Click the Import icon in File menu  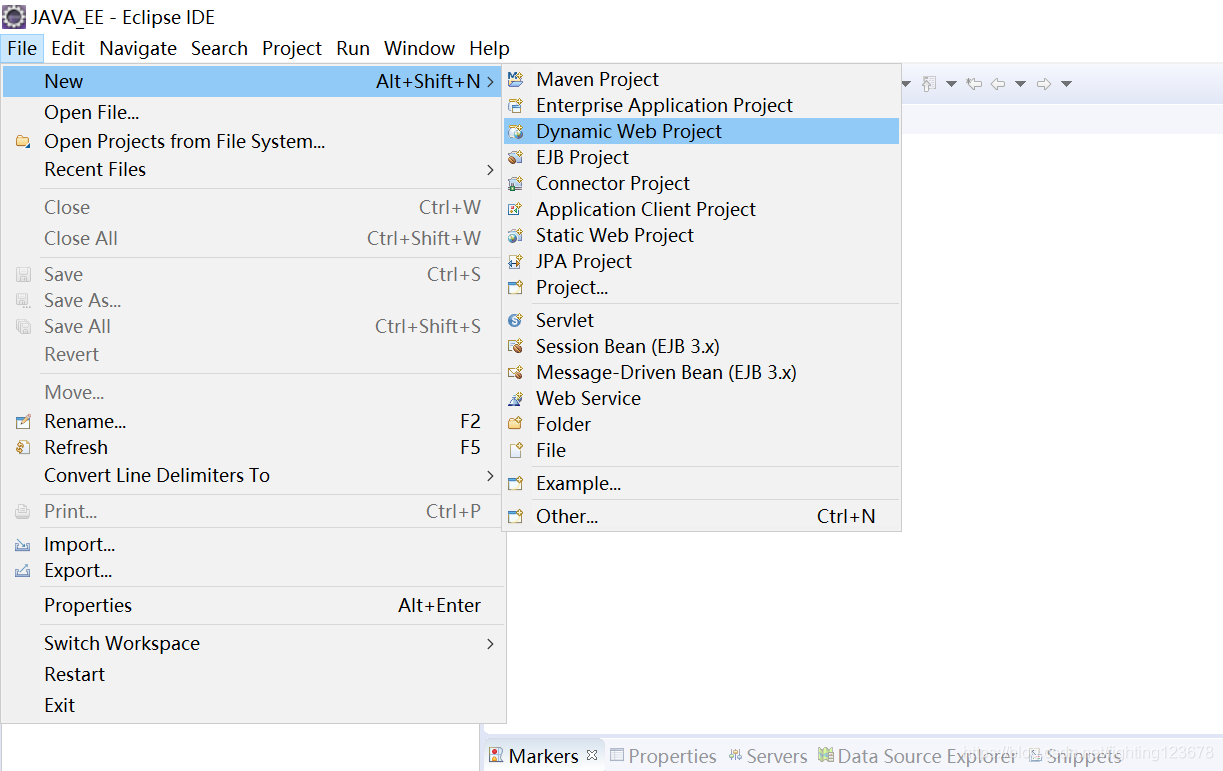(x=23, y=545)
